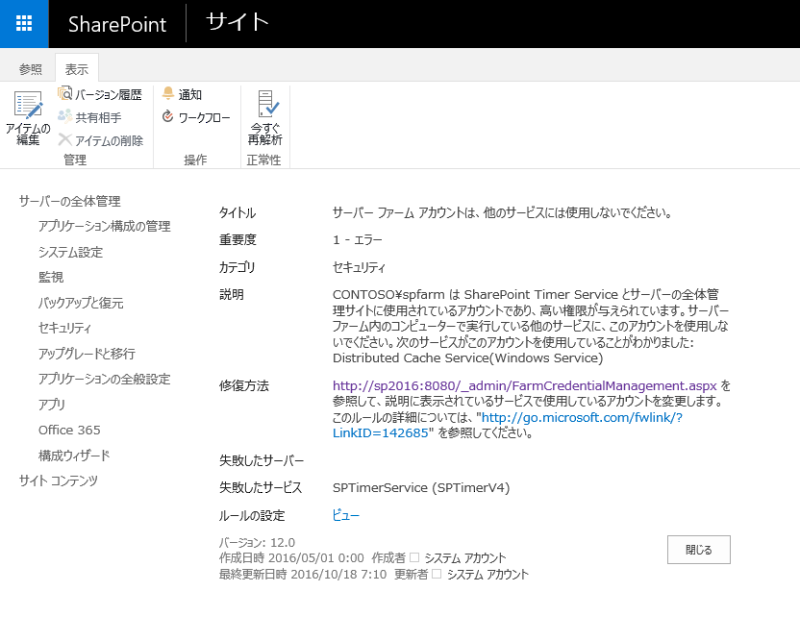
Task: Open アプリ navigation link
Action: click(52, 404)
